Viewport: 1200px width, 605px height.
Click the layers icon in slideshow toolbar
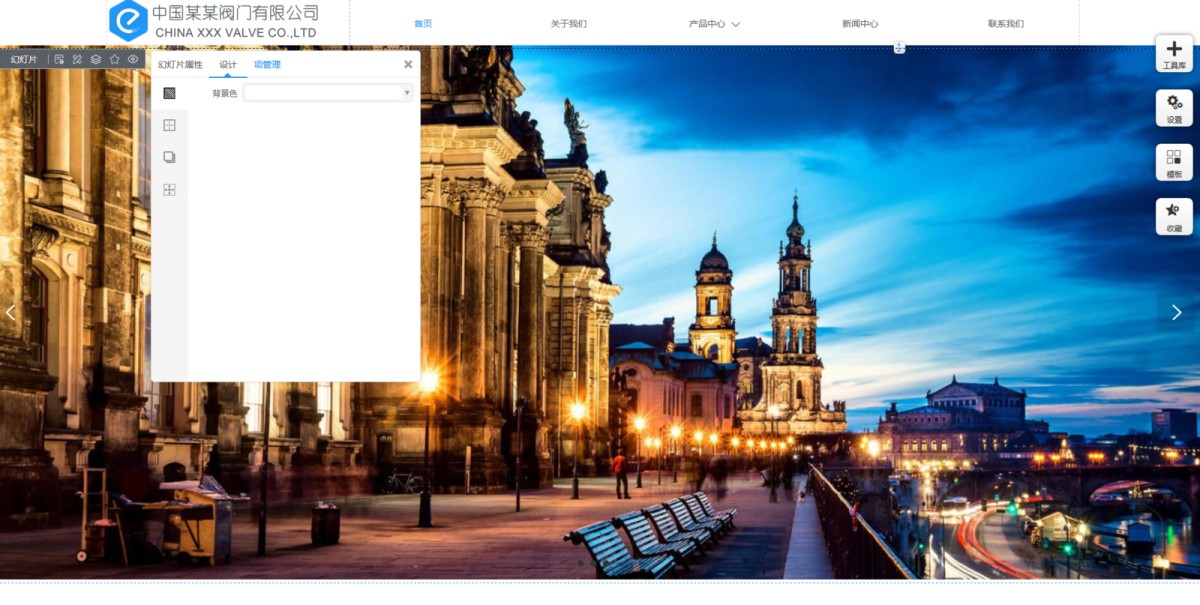point(96,59)
